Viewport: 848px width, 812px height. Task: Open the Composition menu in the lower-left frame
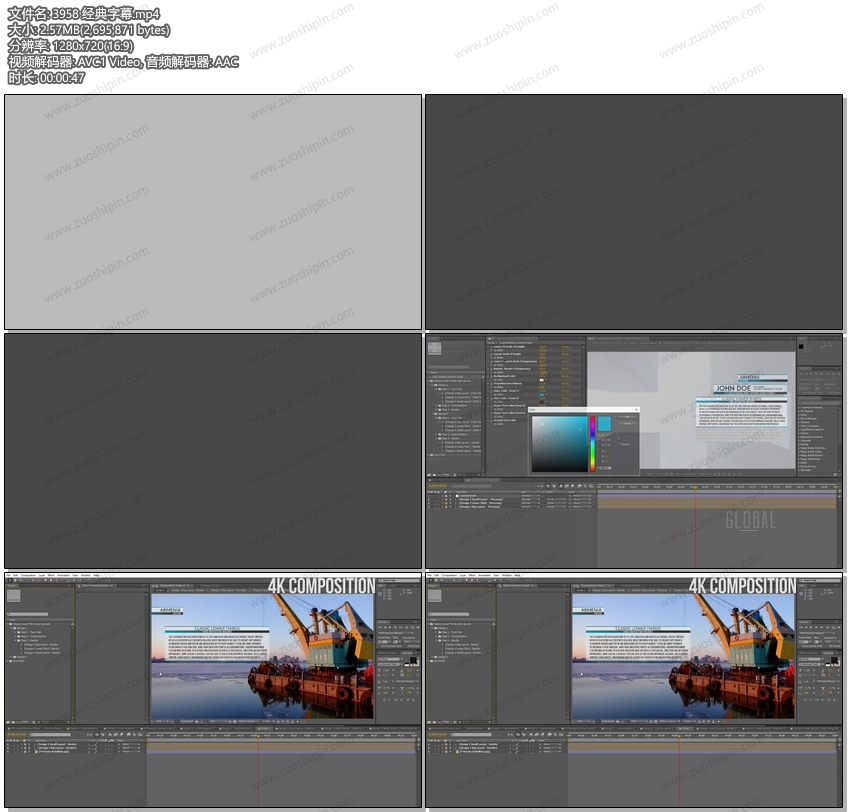28,575
